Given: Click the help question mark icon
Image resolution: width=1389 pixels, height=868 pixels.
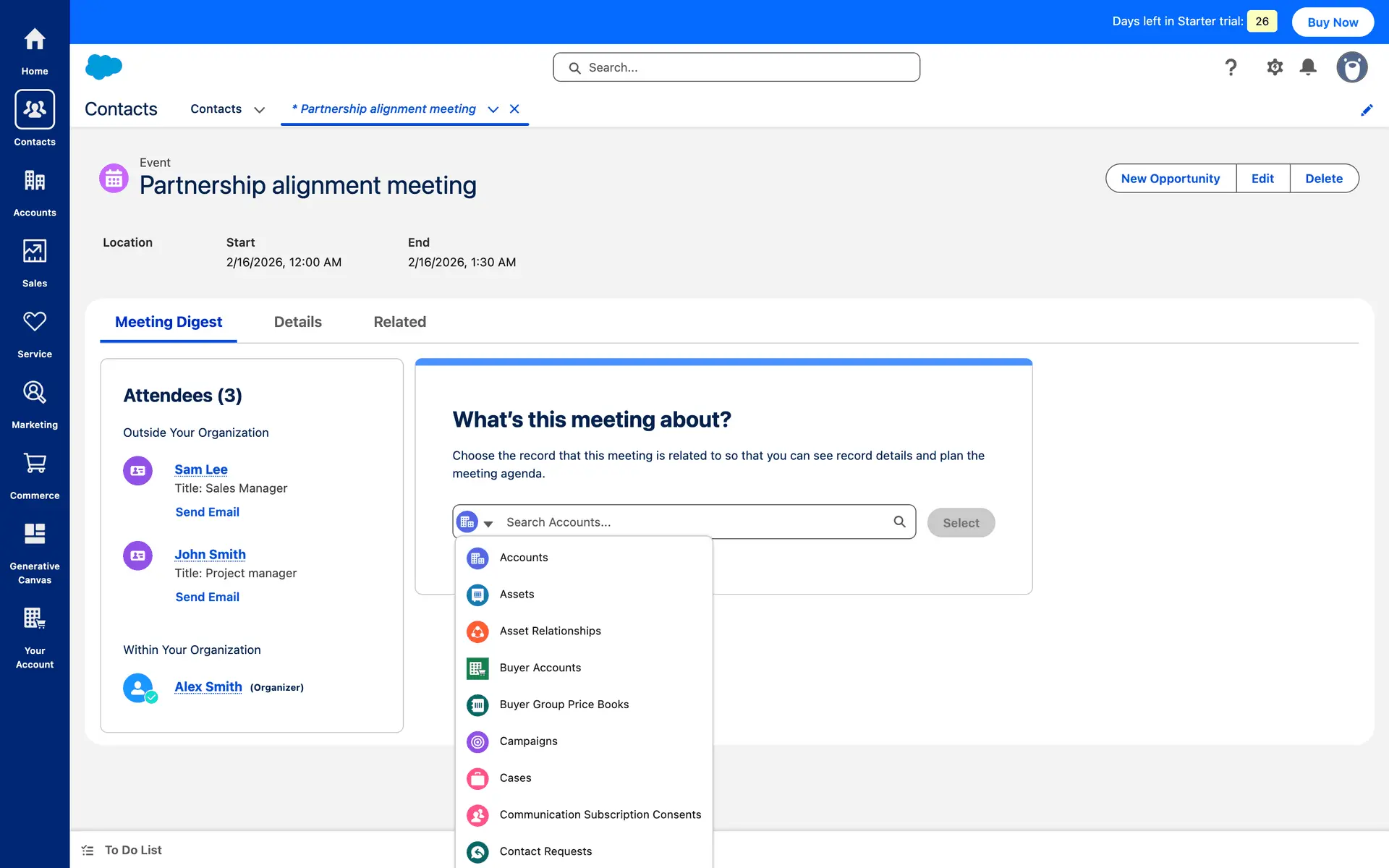Looking at the screenshot, I should tap(1230, 67).
